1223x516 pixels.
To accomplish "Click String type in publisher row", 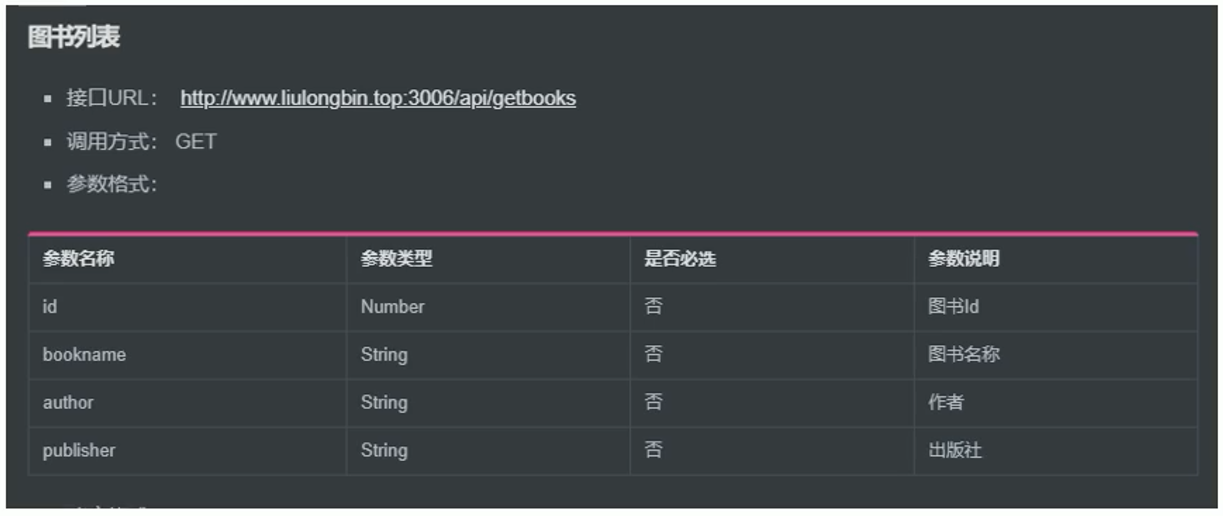I will coord(488,451).
